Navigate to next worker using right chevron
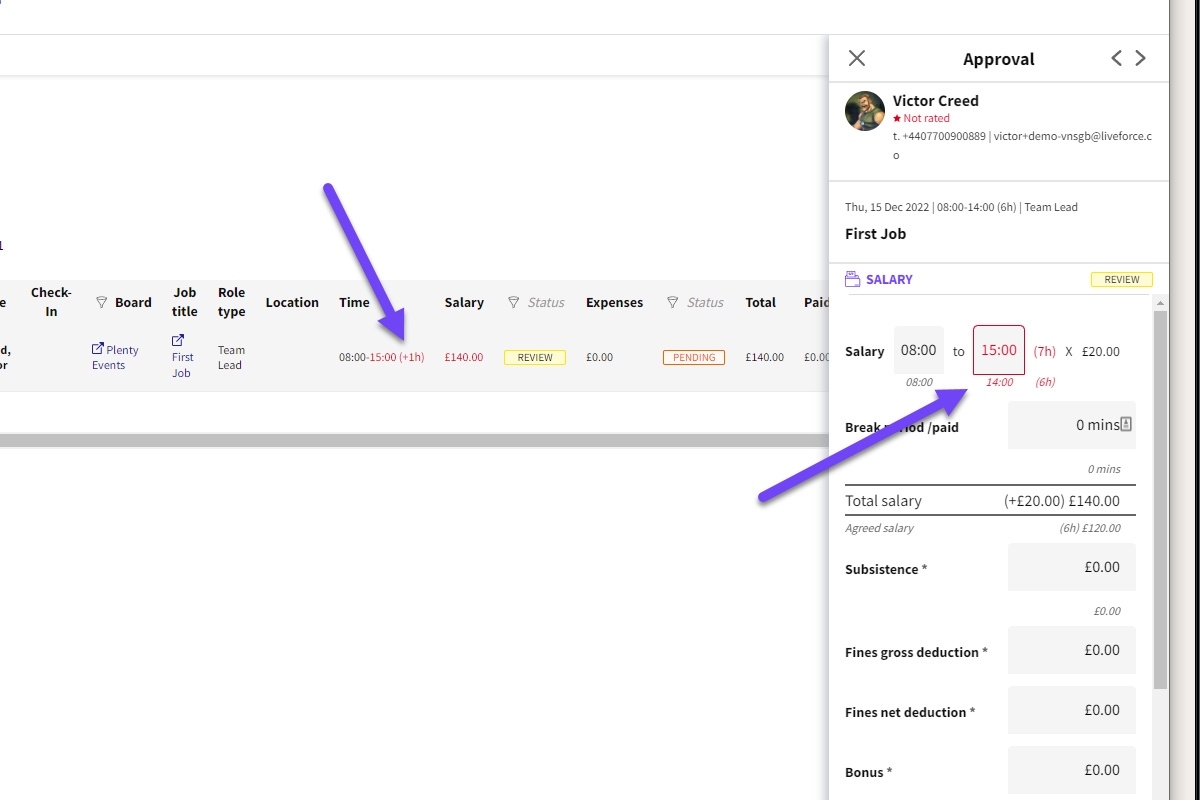Image resolution: width=1200 pixels, height=800 pixels. point(1140,58)
